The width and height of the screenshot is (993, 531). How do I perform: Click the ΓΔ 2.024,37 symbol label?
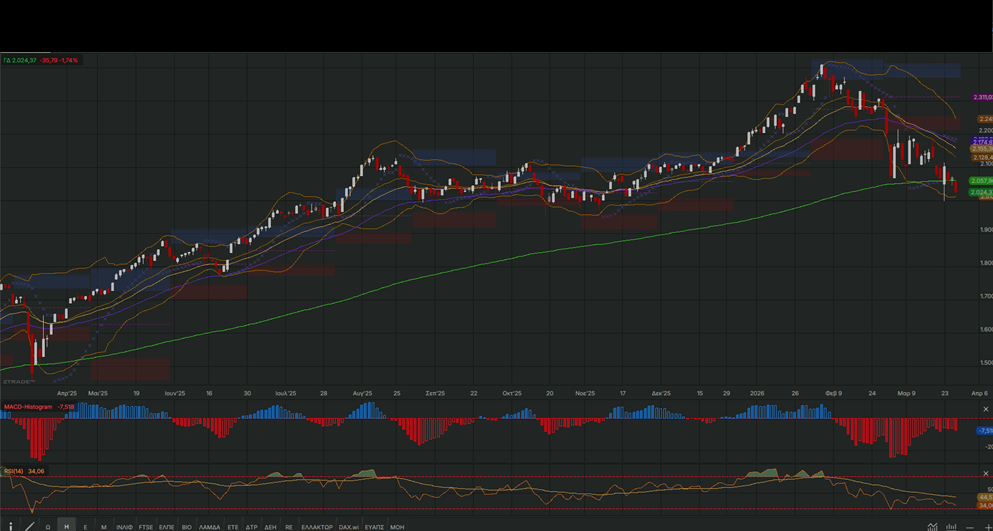[19, 60]
